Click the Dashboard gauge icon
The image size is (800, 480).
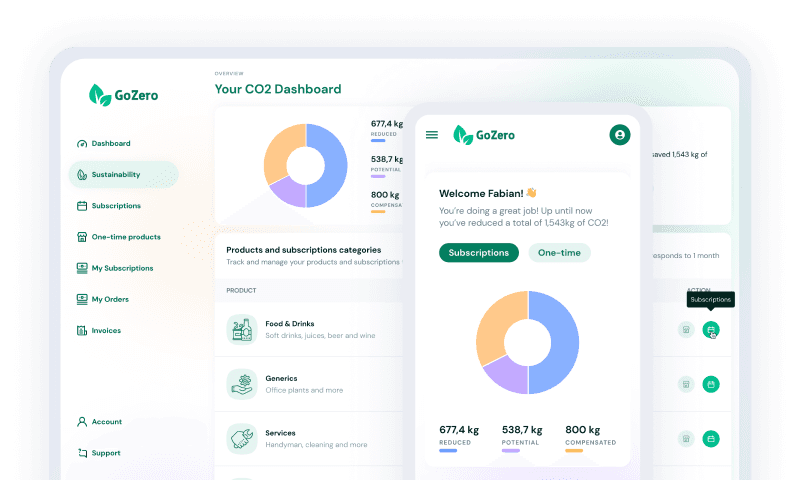(82, 143)
